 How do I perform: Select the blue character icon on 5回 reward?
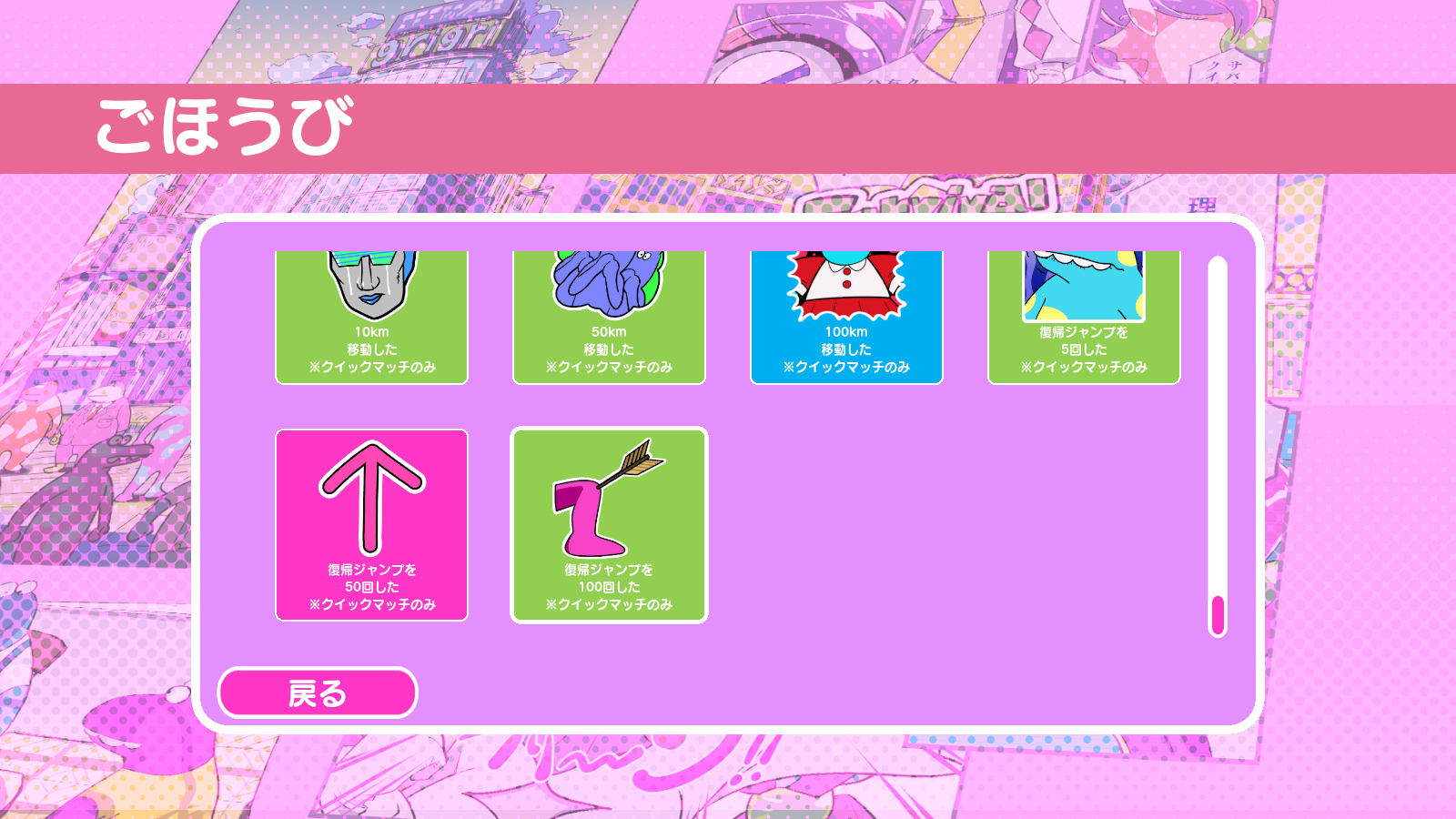click(x=1083, y=286)
